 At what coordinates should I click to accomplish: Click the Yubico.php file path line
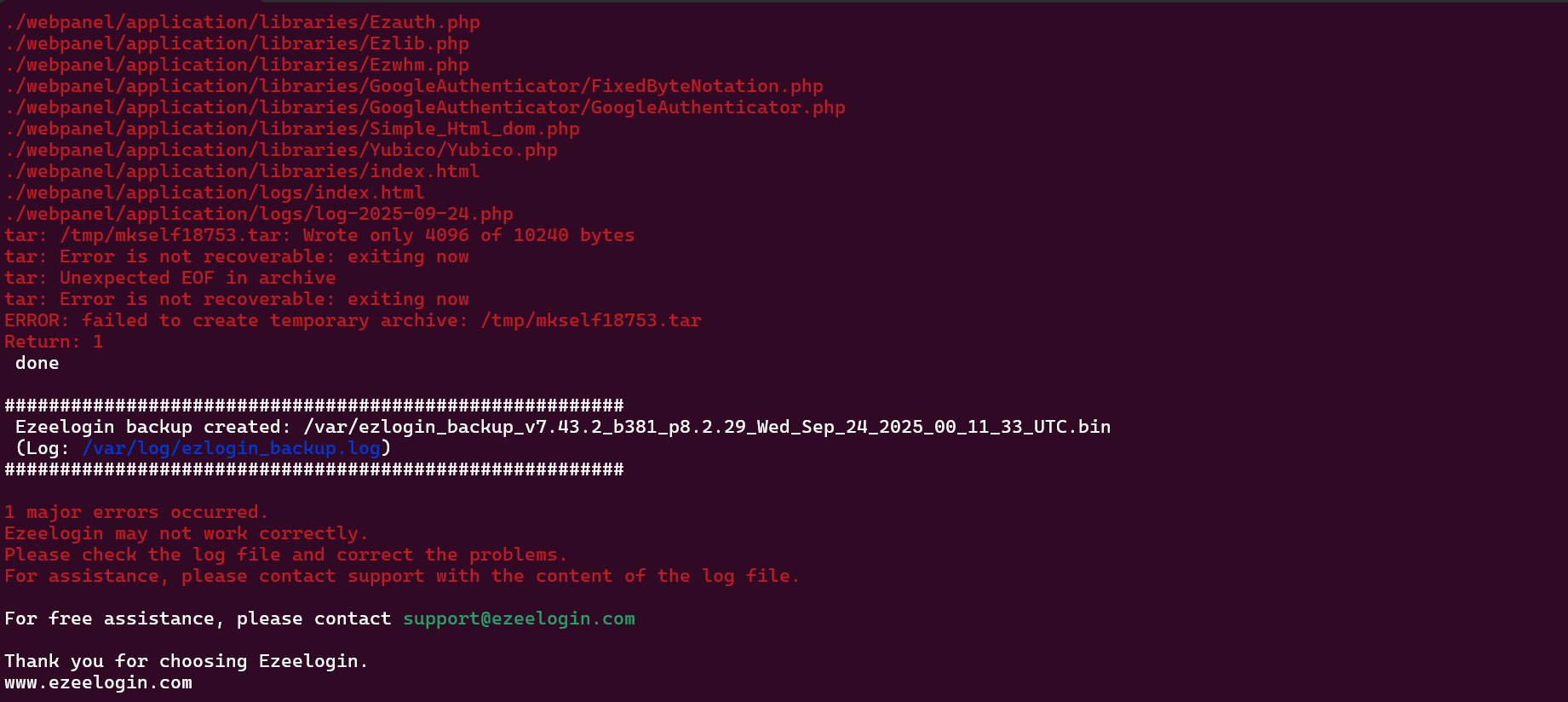click(281, 150)
